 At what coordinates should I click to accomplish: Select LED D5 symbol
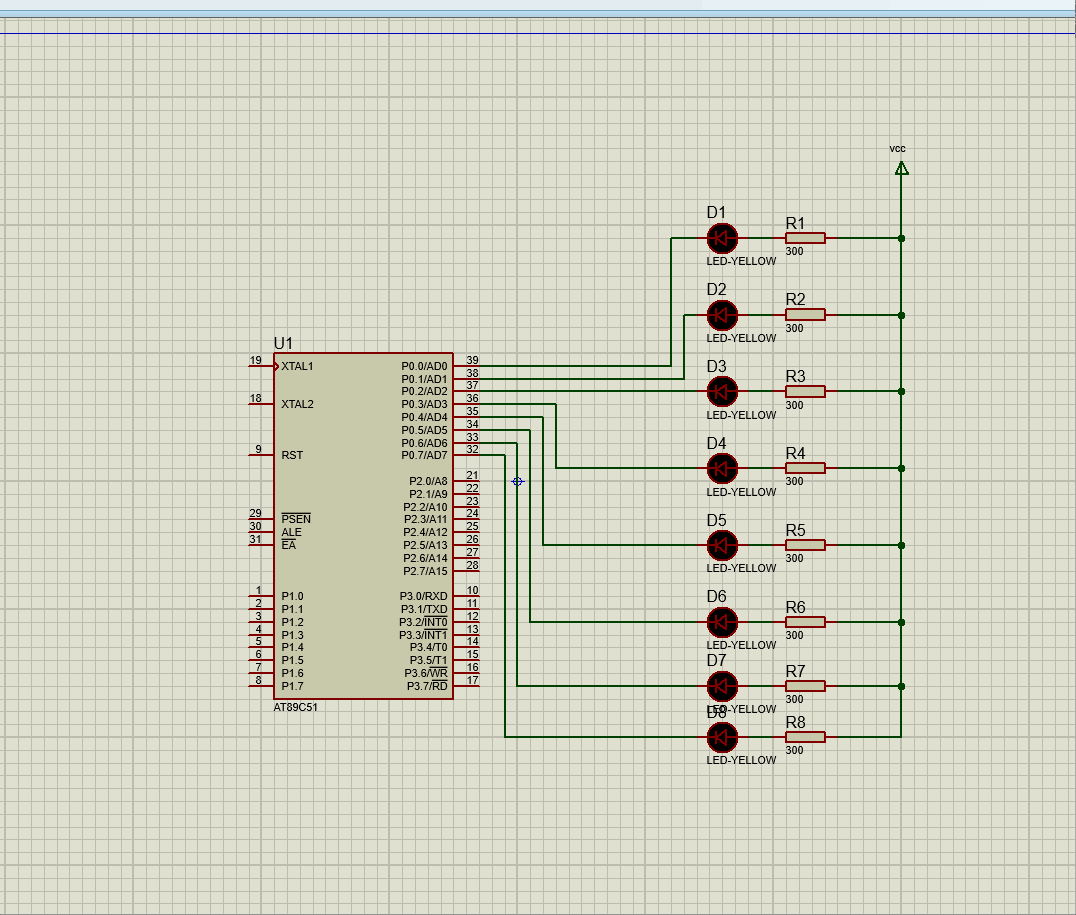tap(722, 546)
